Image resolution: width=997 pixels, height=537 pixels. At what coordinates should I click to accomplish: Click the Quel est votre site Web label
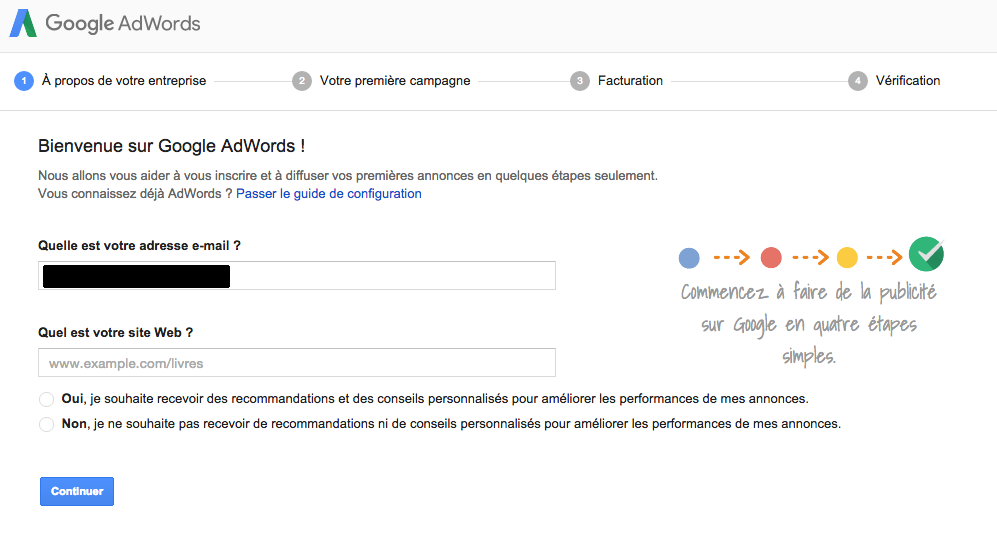[116, 332]
